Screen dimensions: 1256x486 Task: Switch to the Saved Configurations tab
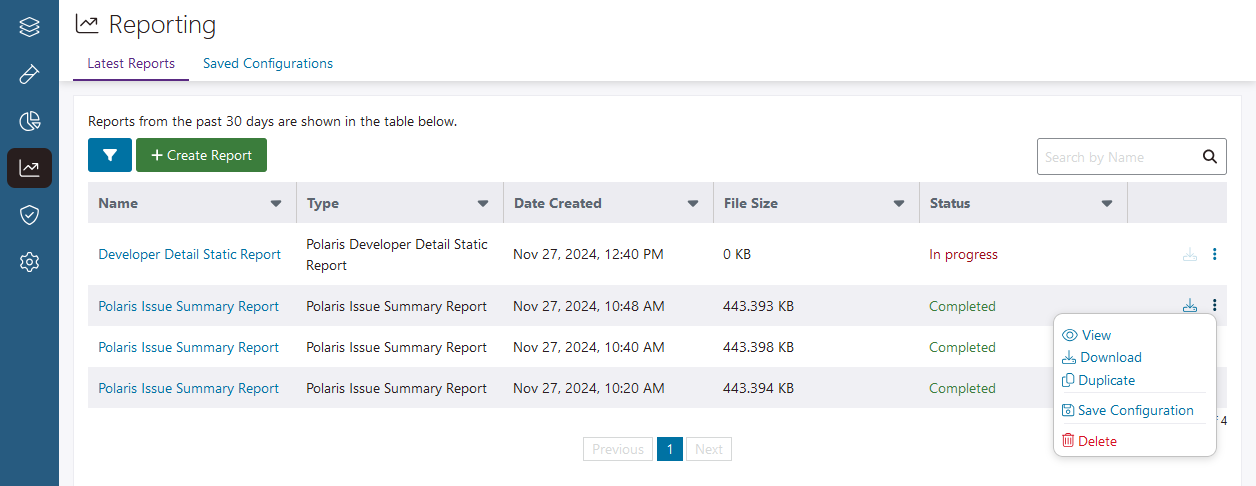(x=268, y=63)
